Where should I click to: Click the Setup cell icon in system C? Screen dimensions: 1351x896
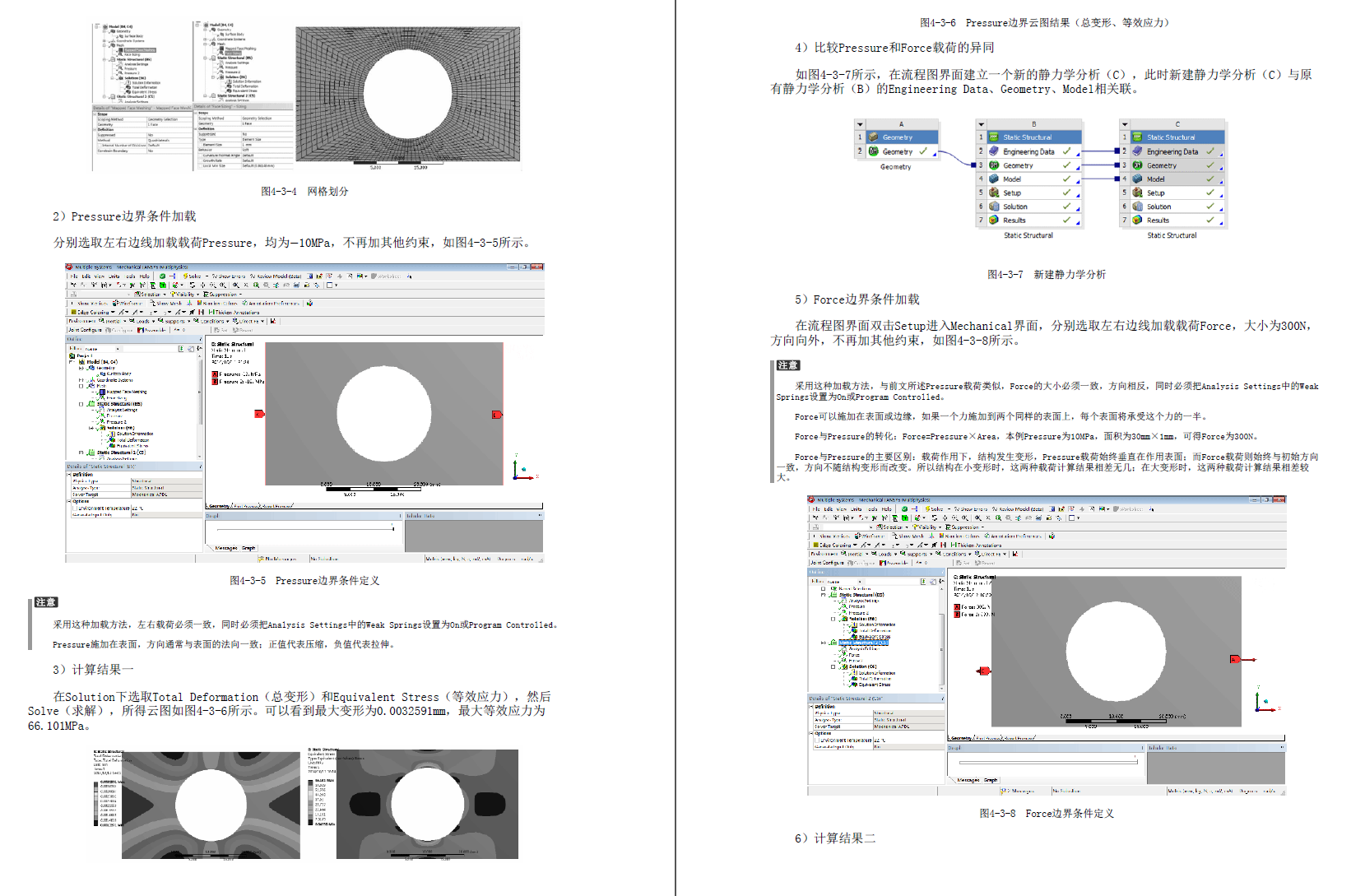tap(1137, 193)
